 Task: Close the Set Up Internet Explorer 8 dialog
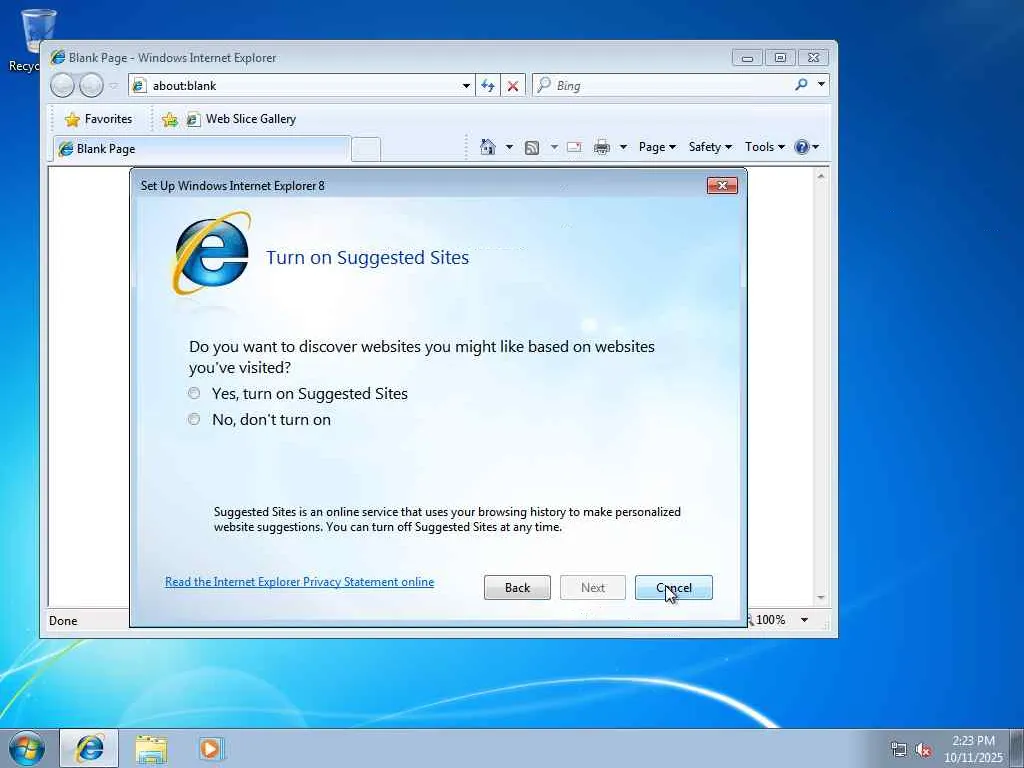[722, 185]
